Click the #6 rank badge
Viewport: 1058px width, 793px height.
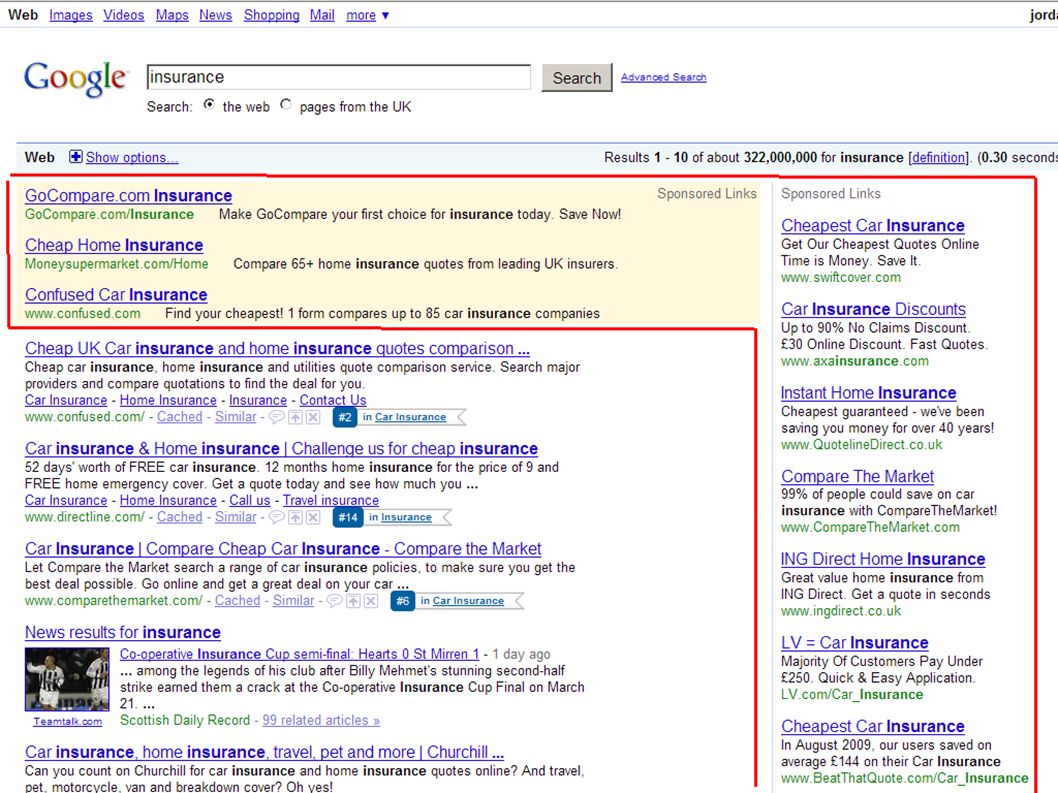(403, 601)
